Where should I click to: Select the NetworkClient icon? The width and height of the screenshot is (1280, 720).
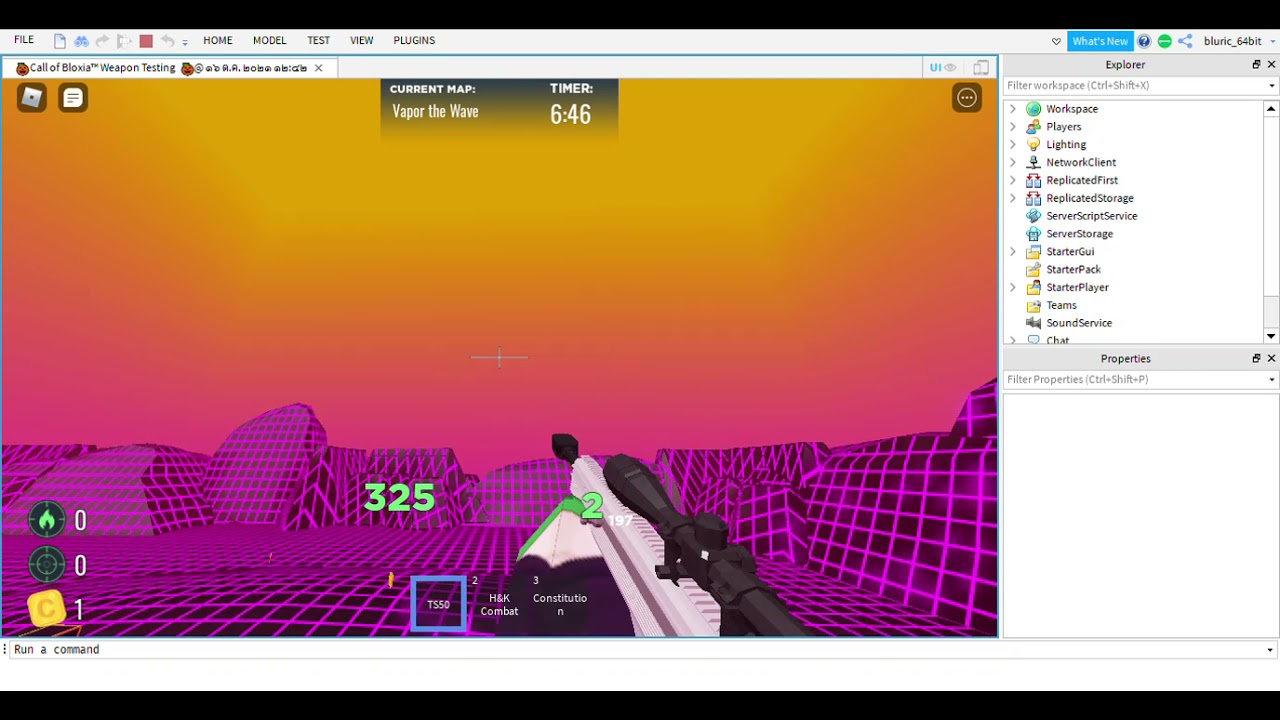1034,162
